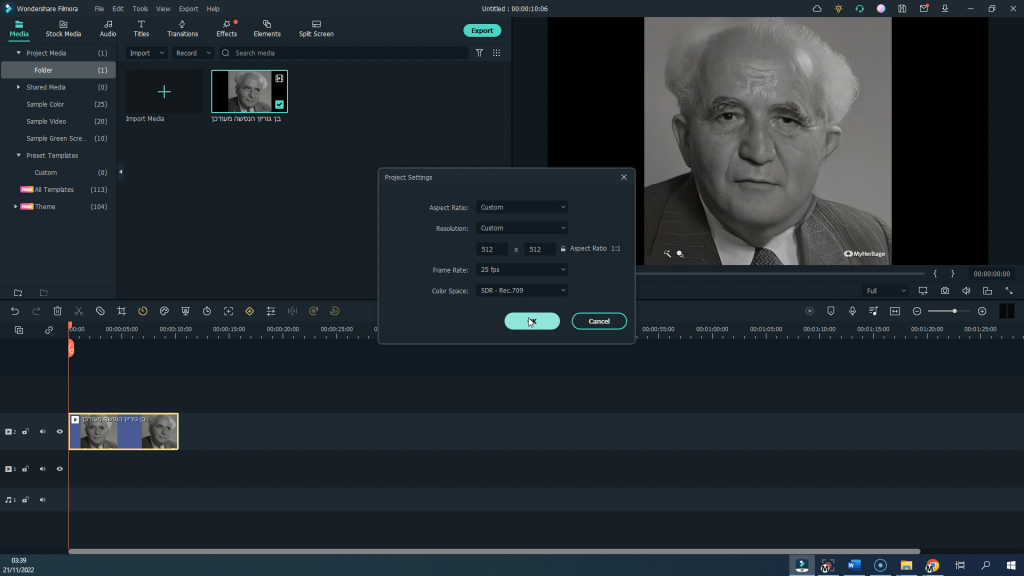Click the preview volume speaker icon
The image size is (1024, 576).
click(967, 291)
